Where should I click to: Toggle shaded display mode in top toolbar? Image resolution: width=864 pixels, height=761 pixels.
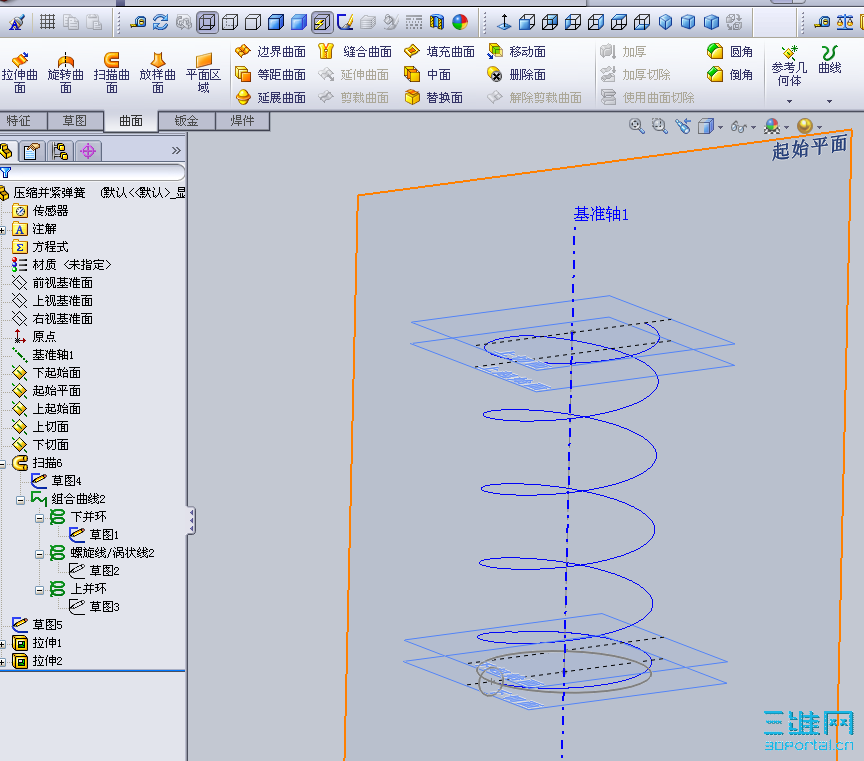pos(299,23)
